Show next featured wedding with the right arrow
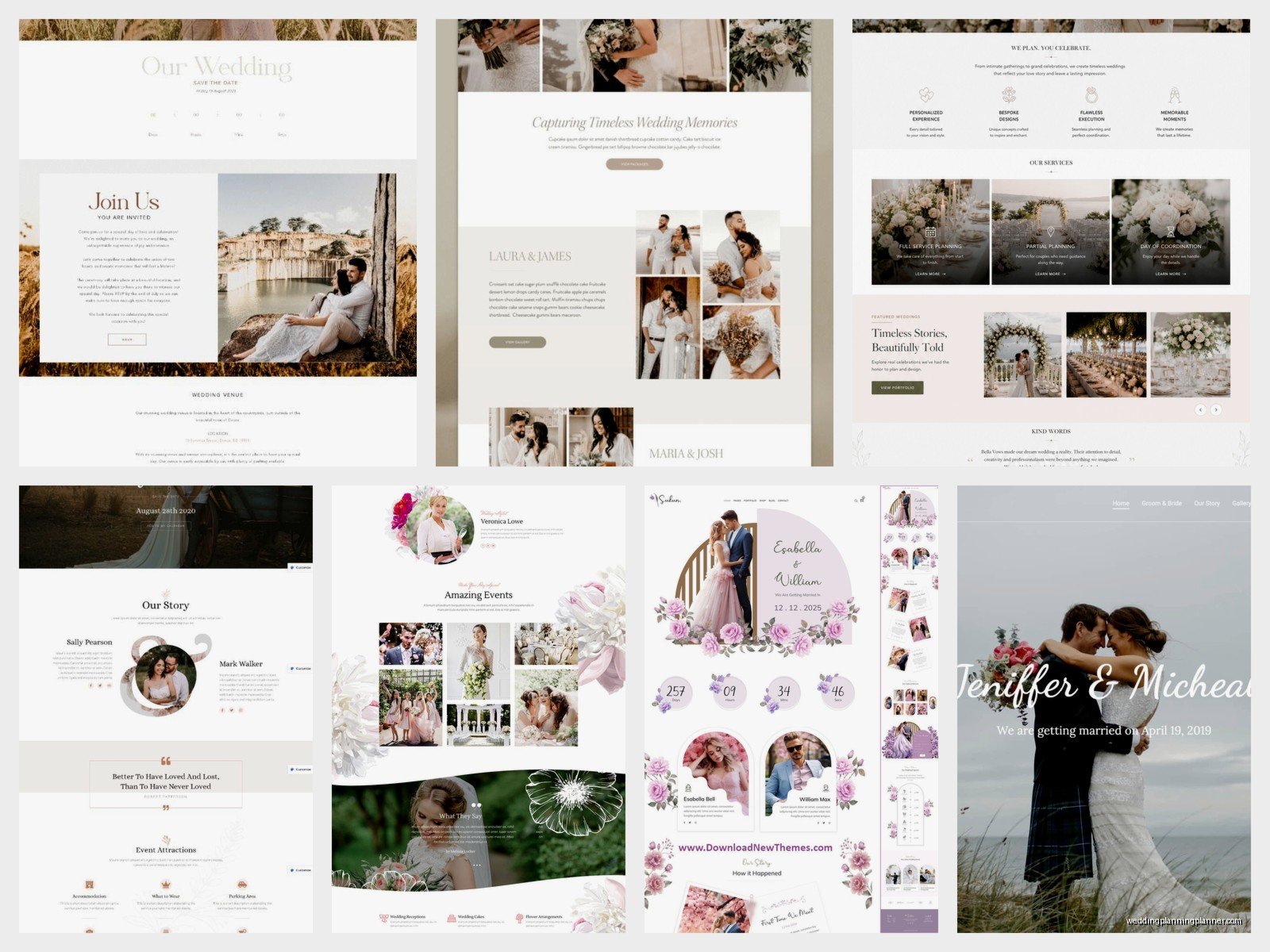 tap(1216, 409)
